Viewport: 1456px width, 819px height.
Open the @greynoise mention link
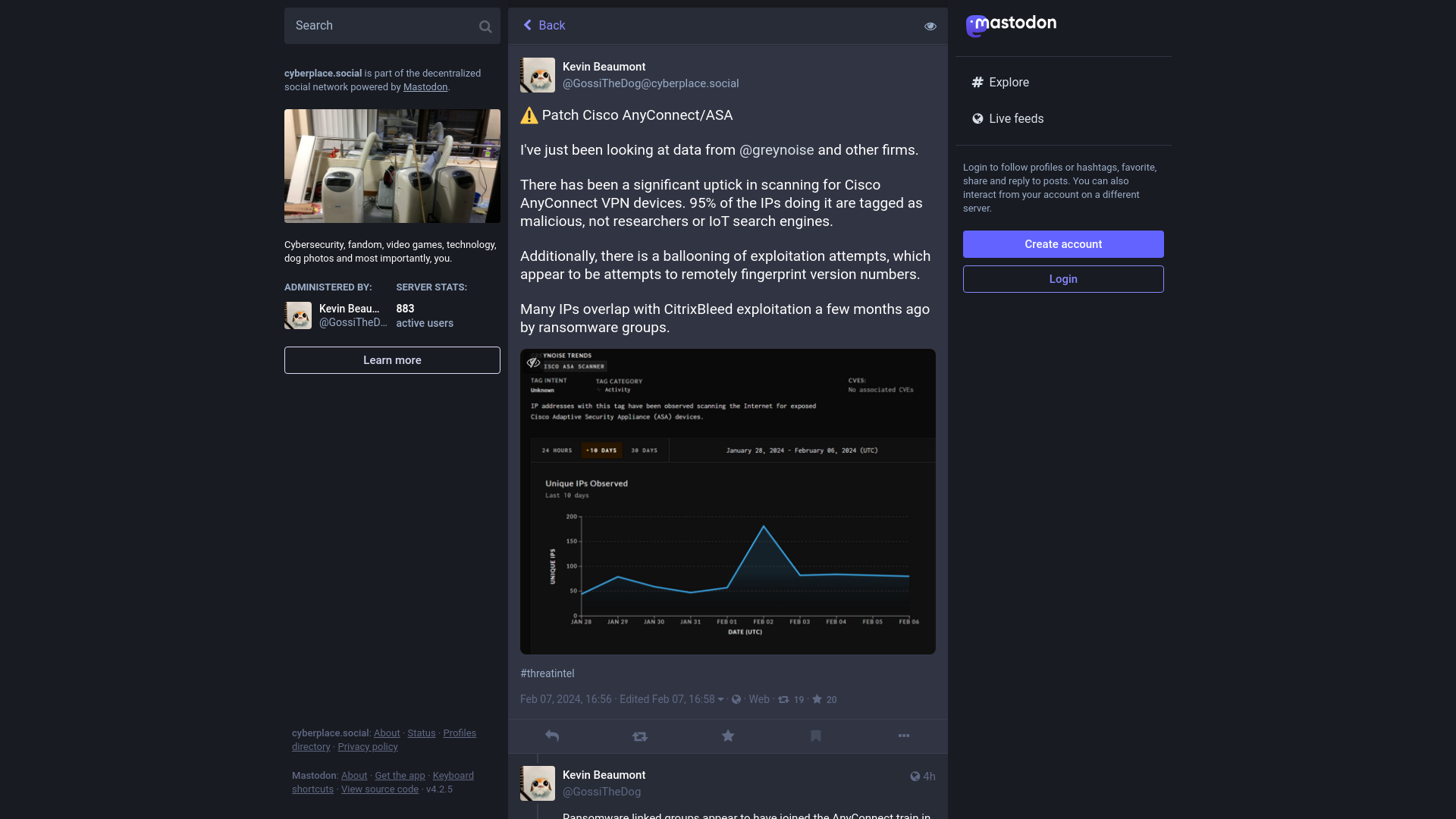(x=777, y=150)
